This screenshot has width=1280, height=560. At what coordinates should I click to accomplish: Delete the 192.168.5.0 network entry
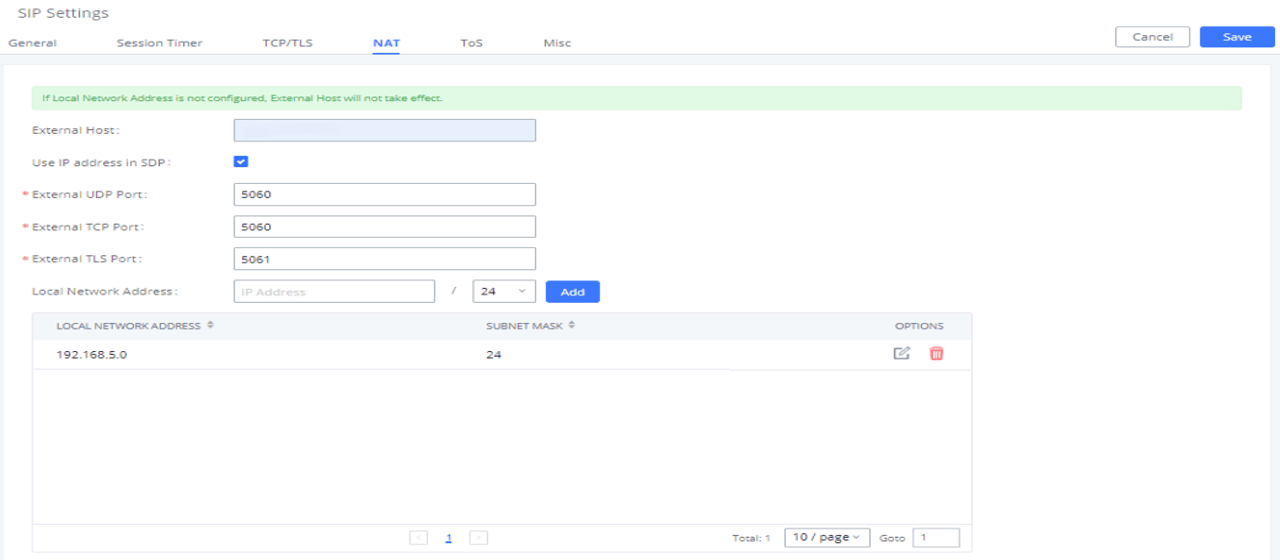(x=936, y=353)
